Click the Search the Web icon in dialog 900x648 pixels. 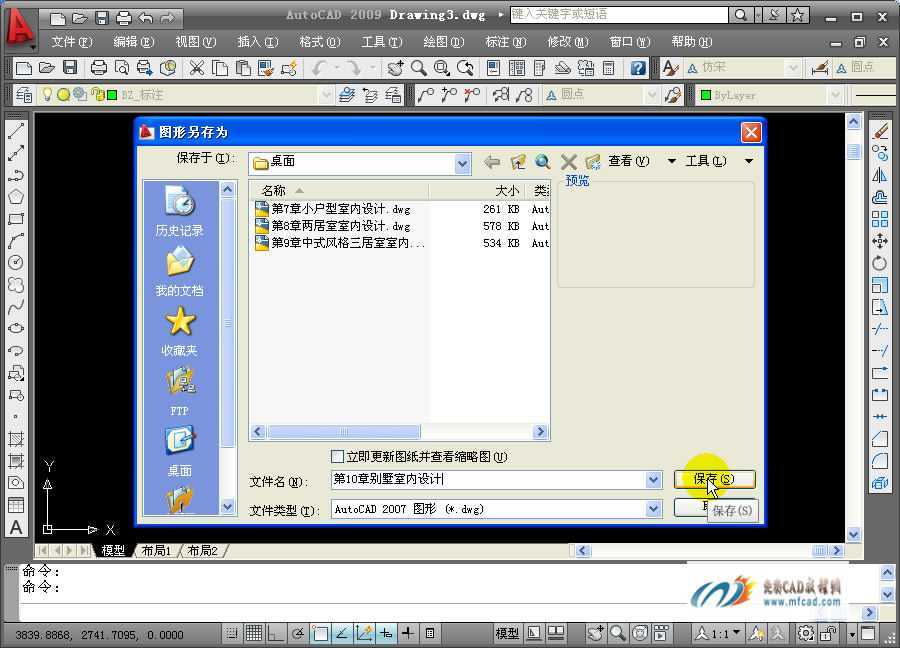click(542, 162)
